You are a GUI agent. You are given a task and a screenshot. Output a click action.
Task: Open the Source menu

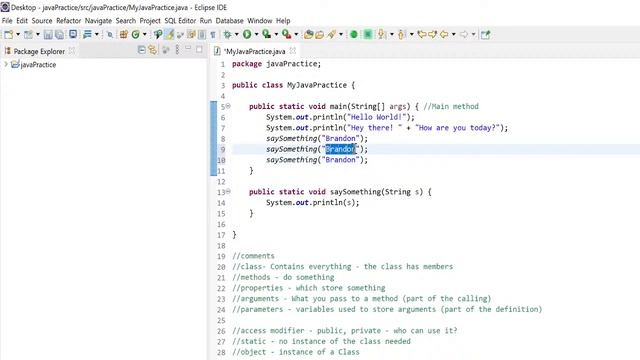click(x=42, y=20)
